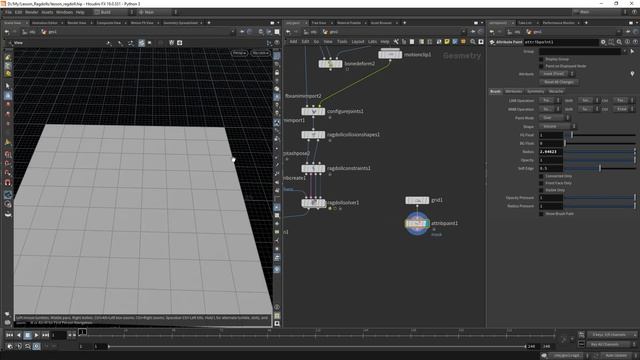Open the network editor Tools menu

(x=342, y=42)
